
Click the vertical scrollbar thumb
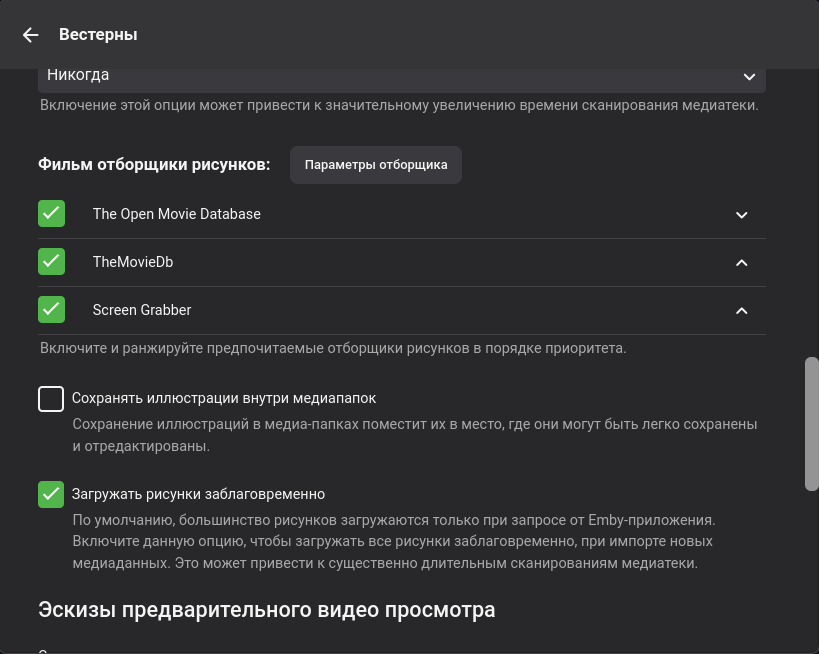point(812,424)
